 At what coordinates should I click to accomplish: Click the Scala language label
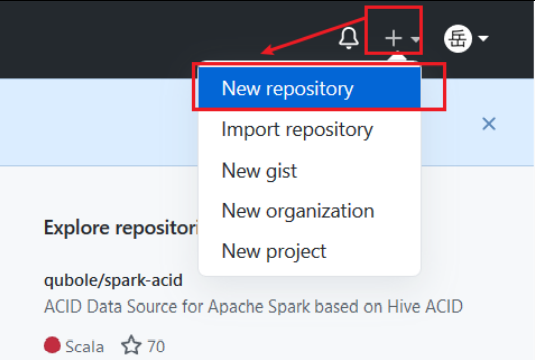(x=84, y=347)
